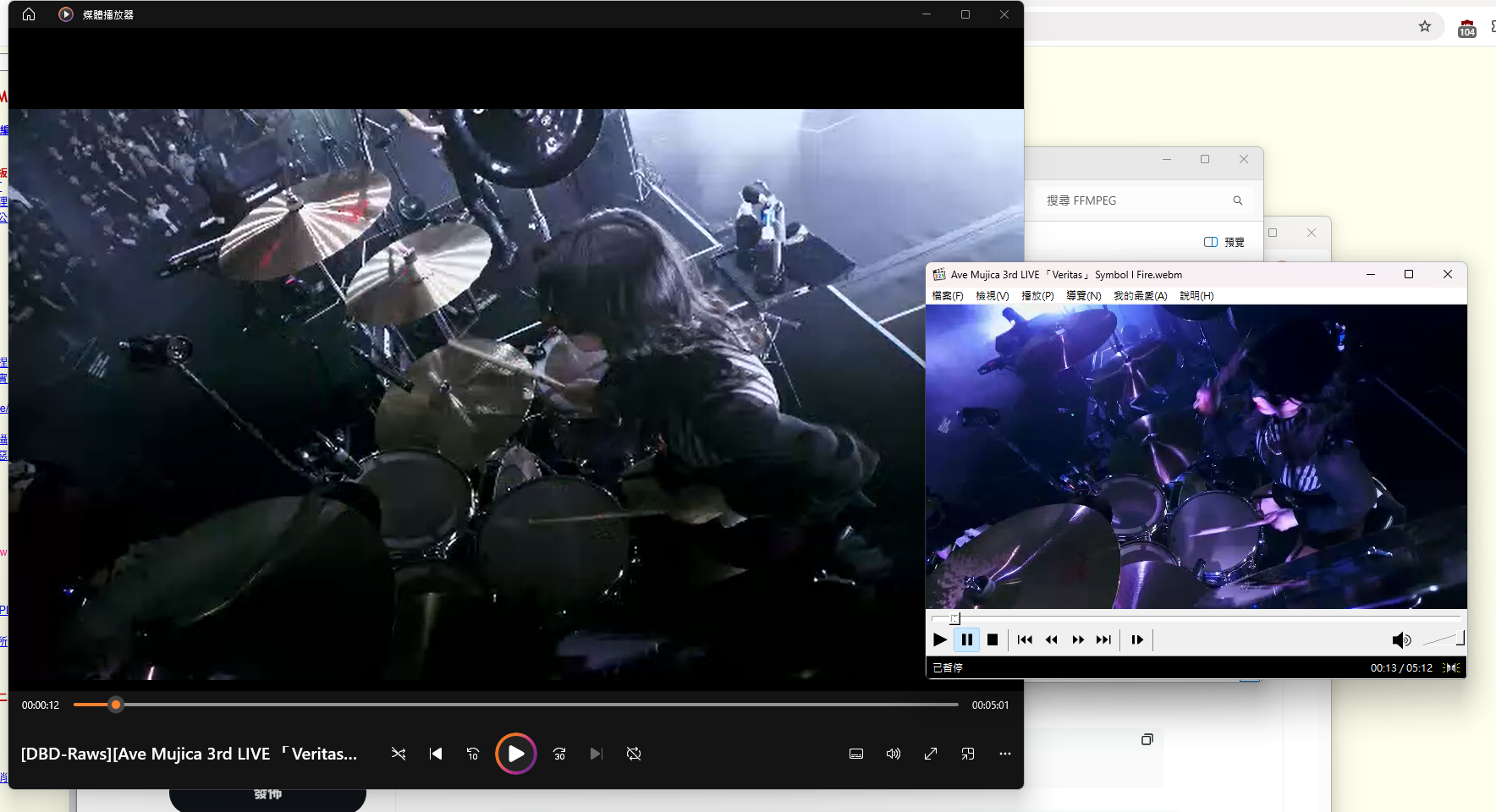
Task: Toggle repeat mode in Media Player
Action: click(634, 754)
